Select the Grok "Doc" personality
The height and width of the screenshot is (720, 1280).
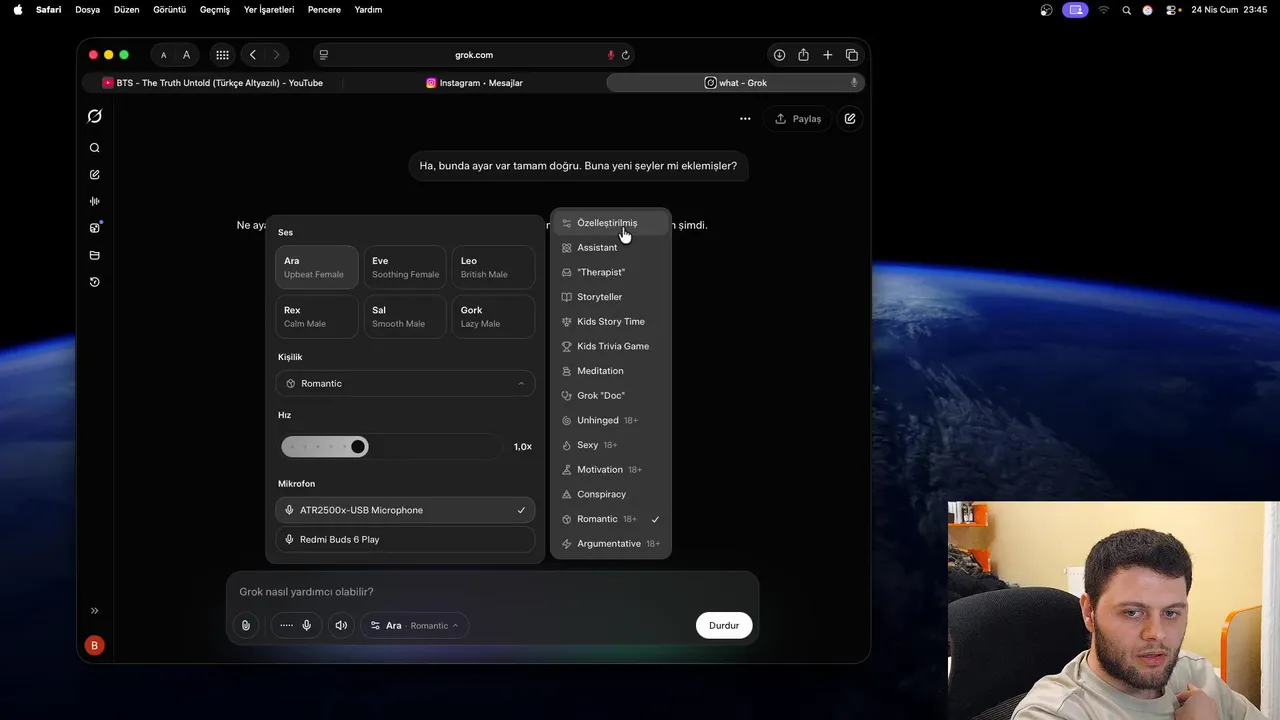[x=610, y=395]
